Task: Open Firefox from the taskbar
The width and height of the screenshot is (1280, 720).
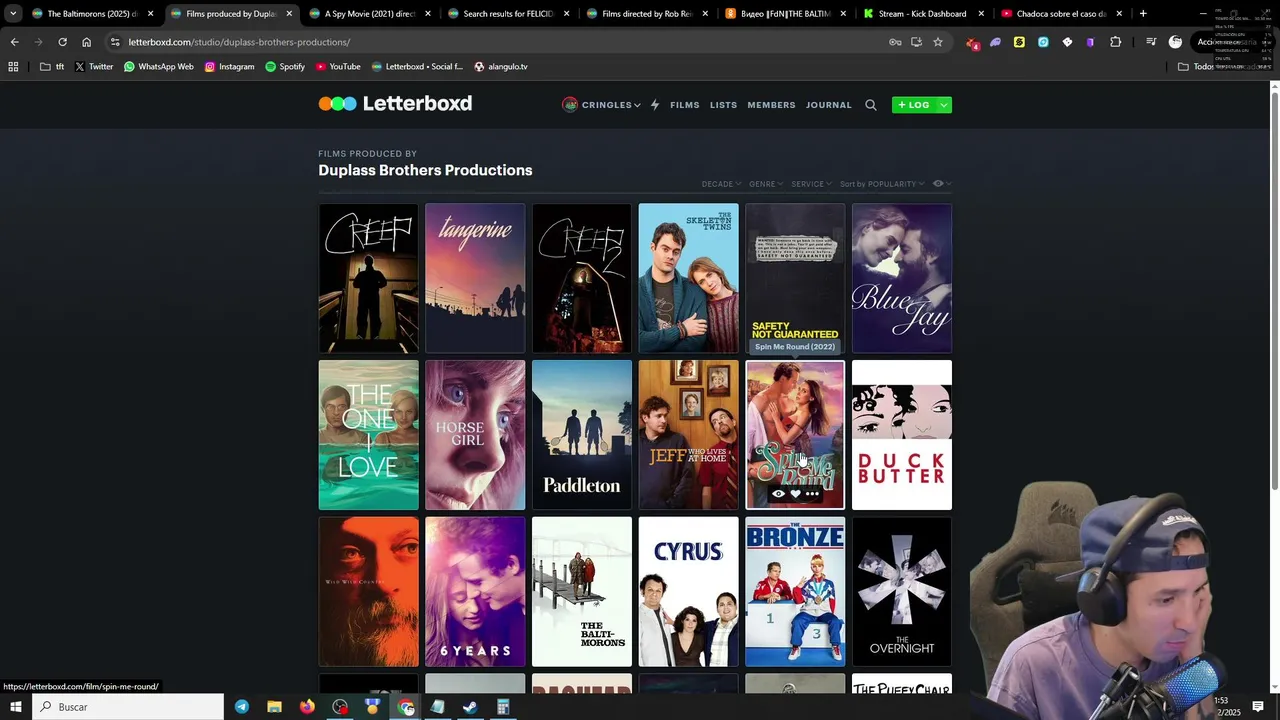Action: coord(307,707)
